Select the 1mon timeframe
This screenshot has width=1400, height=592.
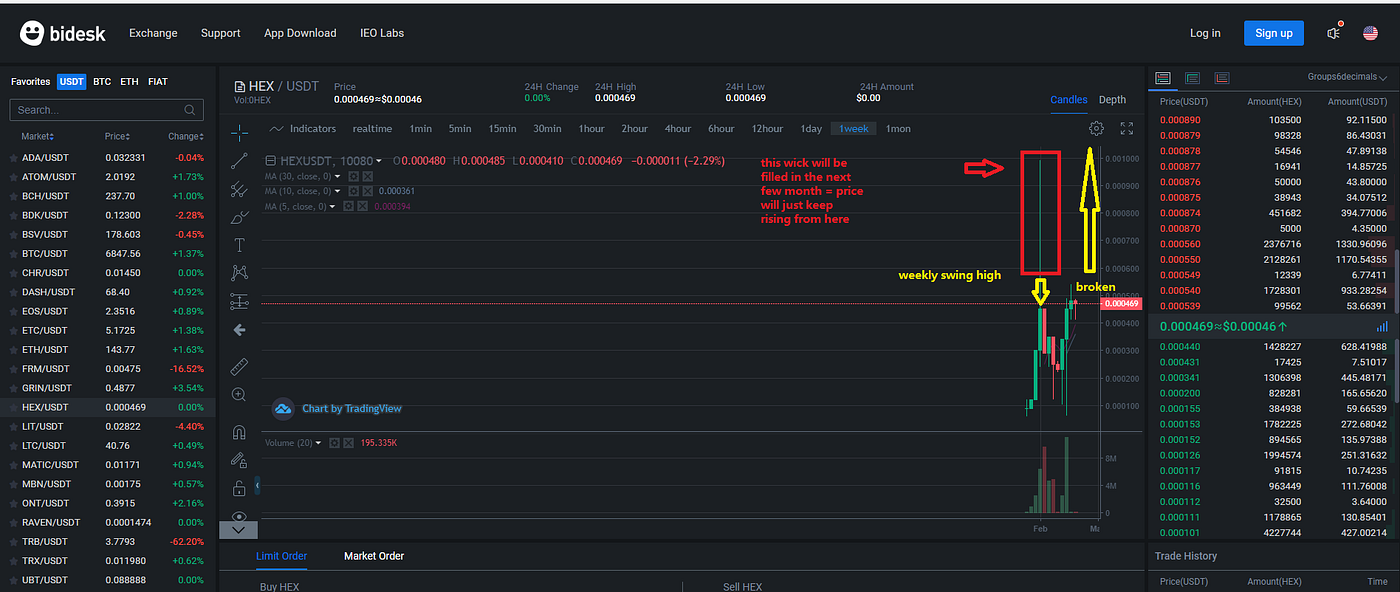tap(898, 129)
